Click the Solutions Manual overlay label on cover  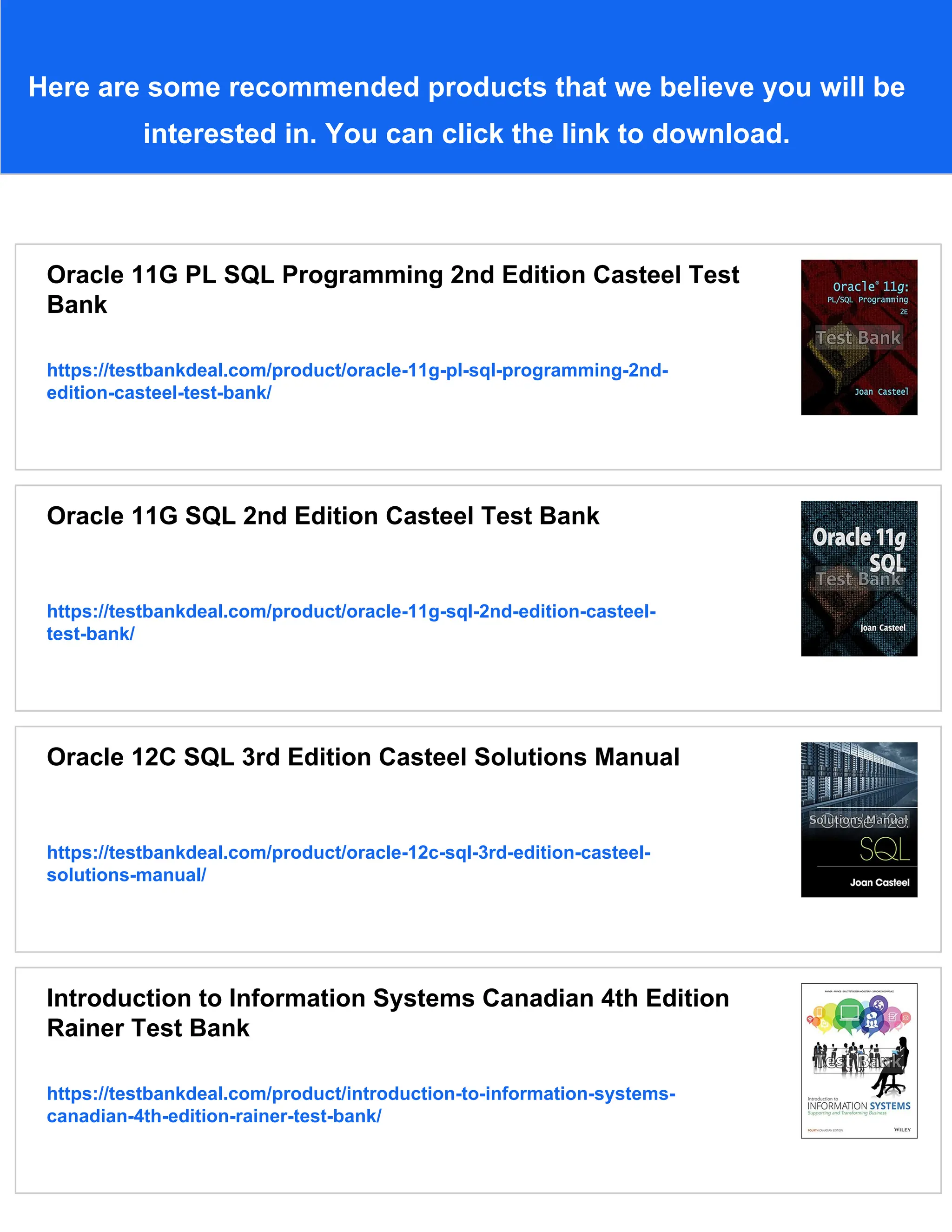click(859, 820)
